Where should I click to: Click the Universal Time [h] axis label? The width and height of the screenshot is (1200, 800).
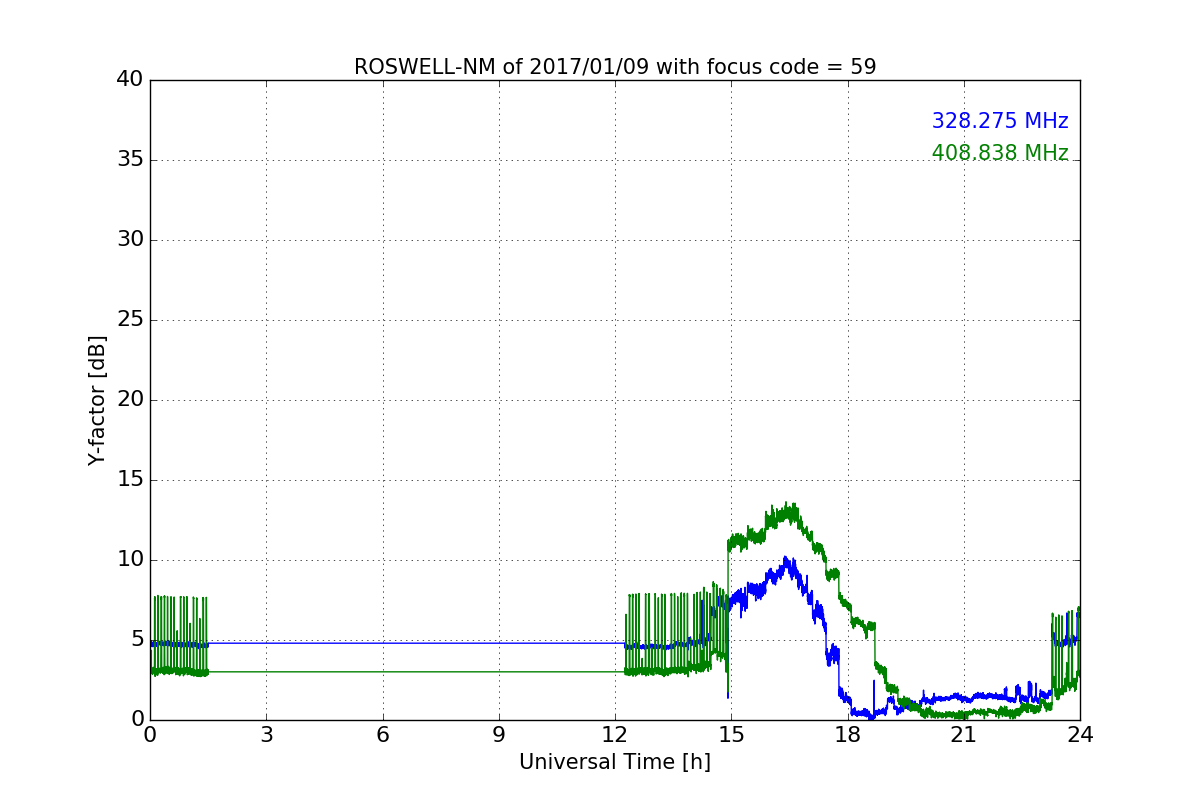(615, 762)
